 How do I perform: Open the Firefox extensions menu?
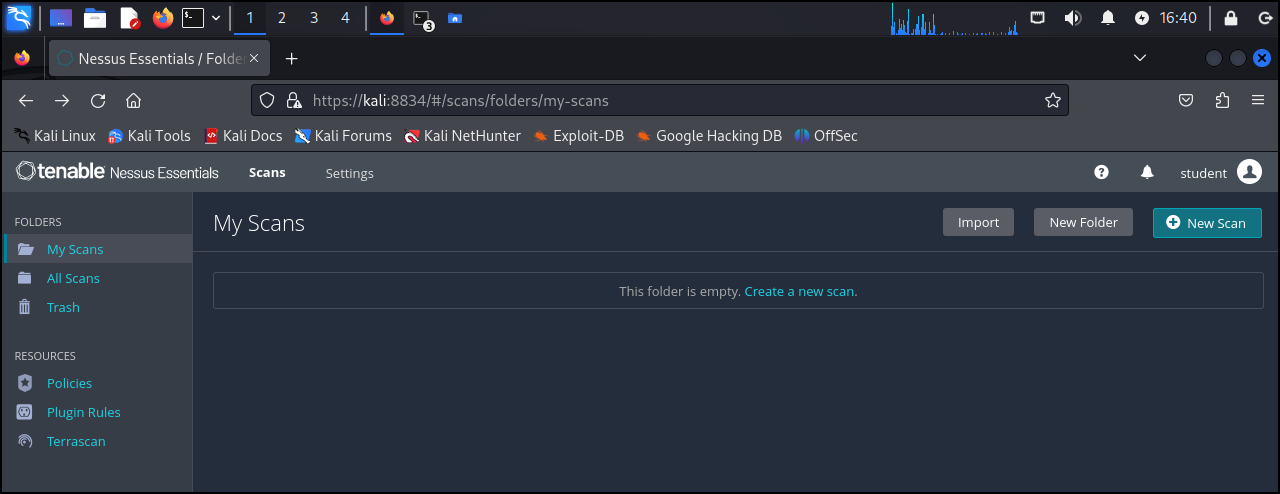pyautogui.click(x=1222, y=100)
